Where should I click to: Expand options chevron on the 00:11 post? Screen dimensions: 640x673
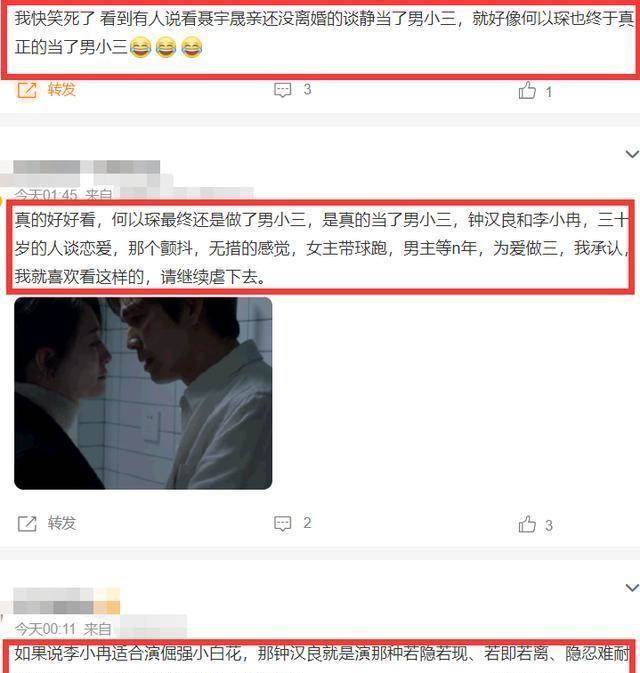tap(632, 587)
